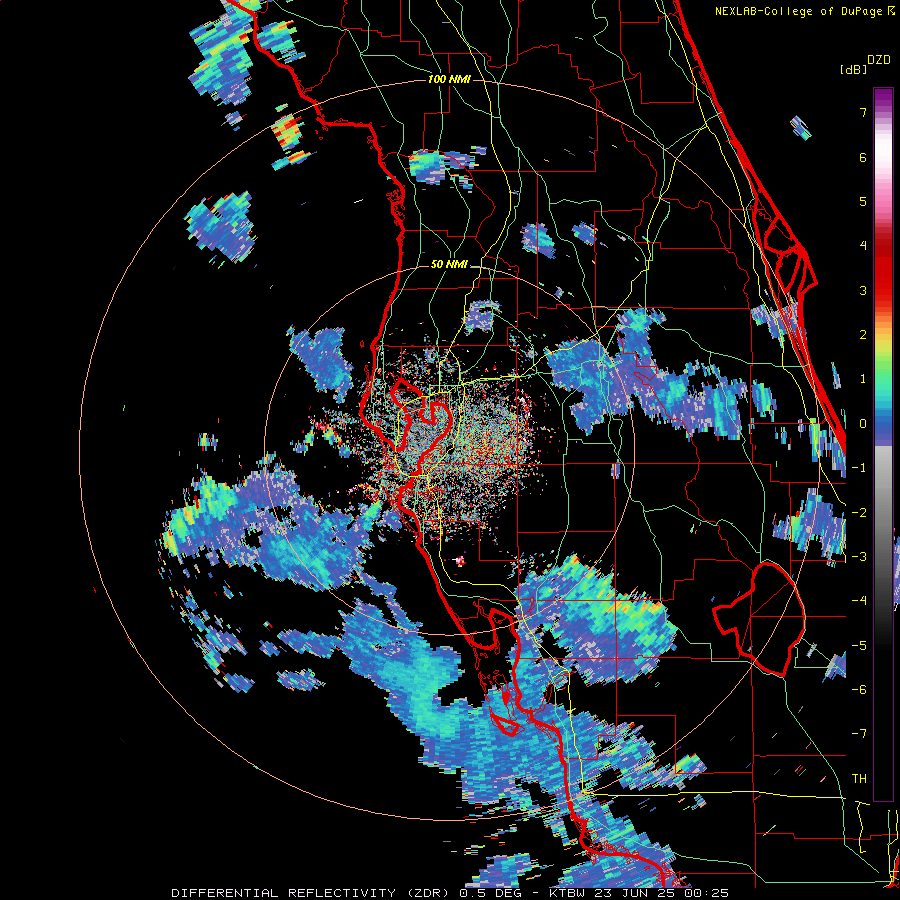Click the [dB] unit label
Viewport: 900px width, 900px height.
tap(853, 69)
